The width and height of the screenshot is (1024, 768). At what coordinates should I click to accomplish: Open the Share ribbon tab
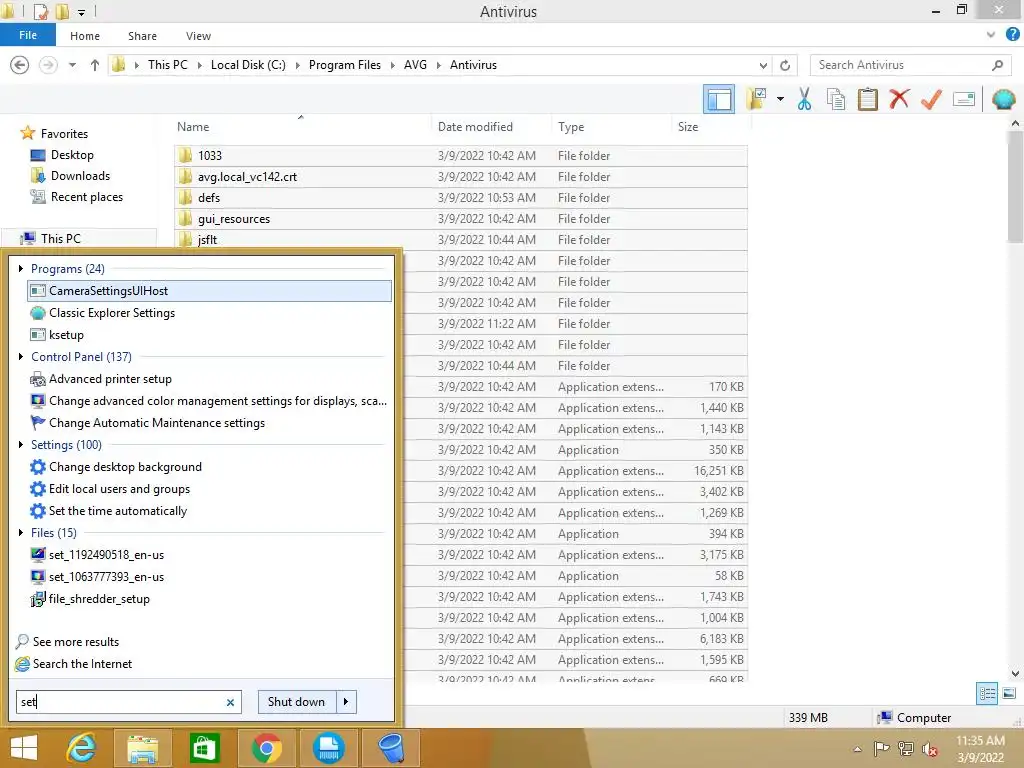pos(142,36)
